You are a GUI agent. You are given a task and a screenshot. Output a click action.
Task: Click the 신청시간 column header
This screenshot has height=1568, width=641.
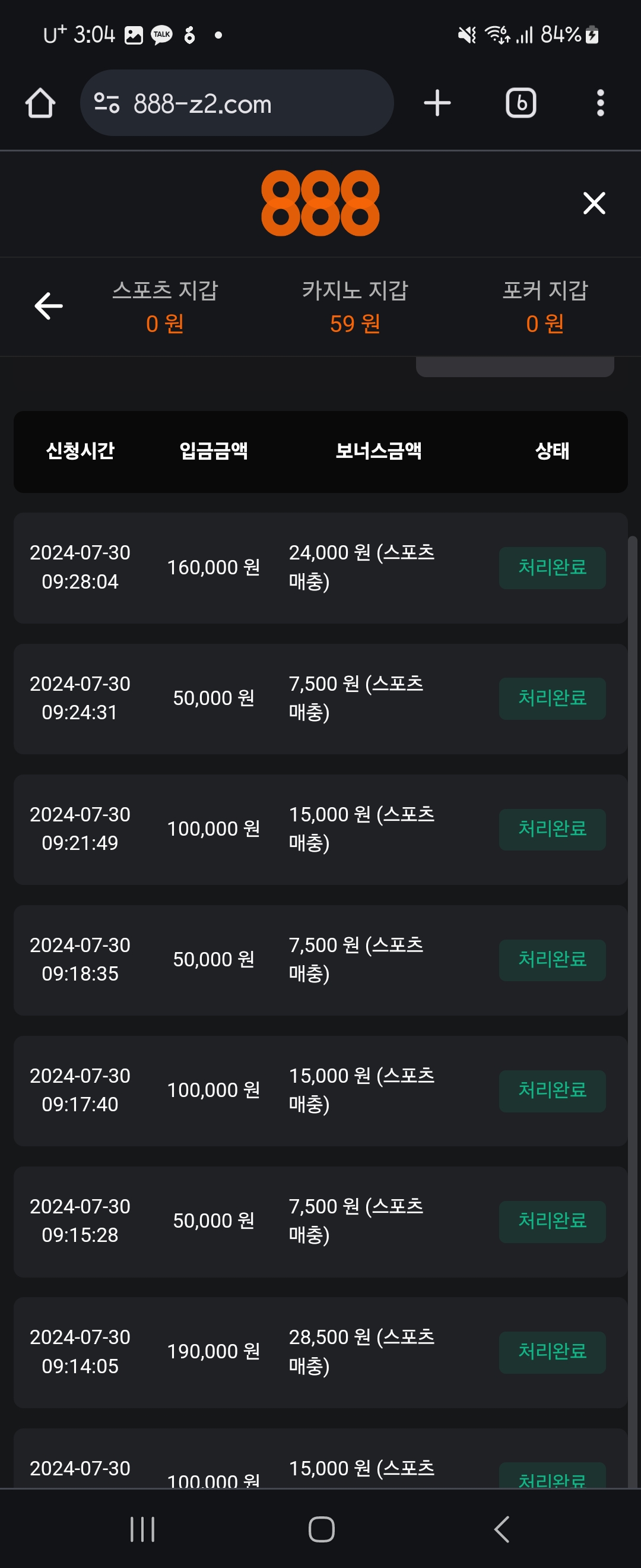80,451
